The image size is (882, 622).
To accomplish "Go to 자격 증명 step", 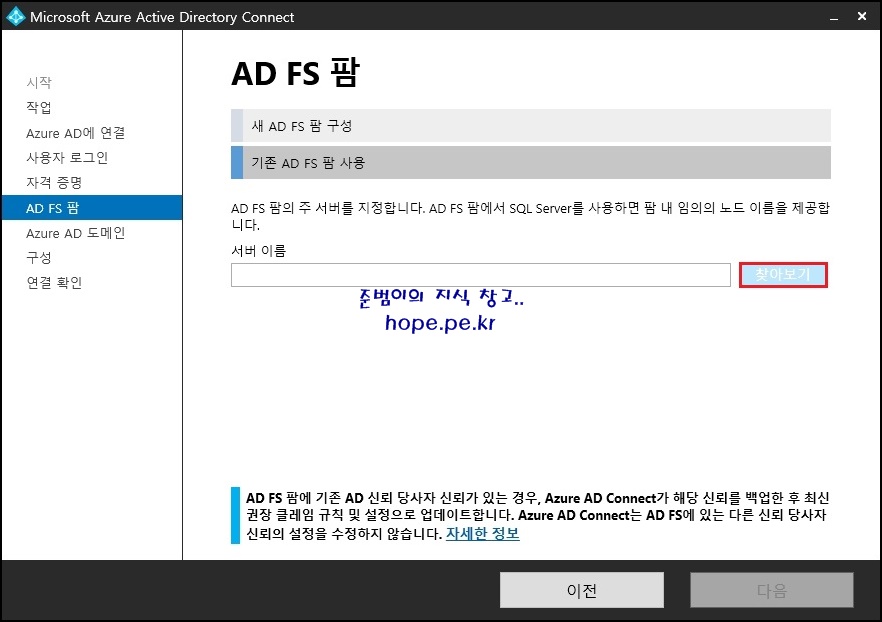I will [x=54, y=182].
